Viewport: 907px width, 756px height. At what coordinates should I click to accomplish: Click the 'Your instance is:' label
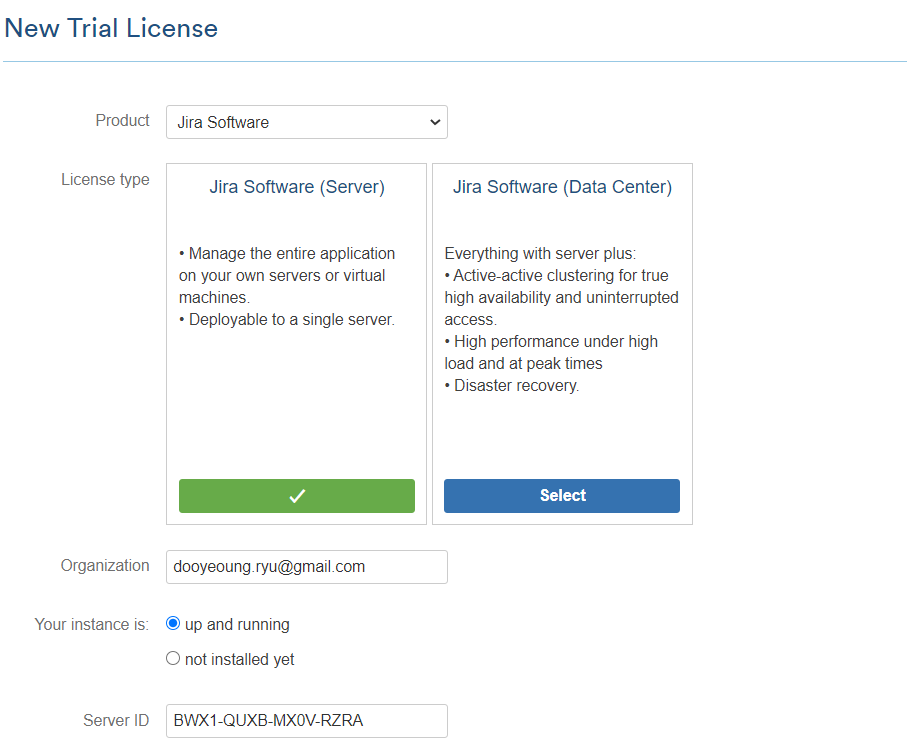91,625
